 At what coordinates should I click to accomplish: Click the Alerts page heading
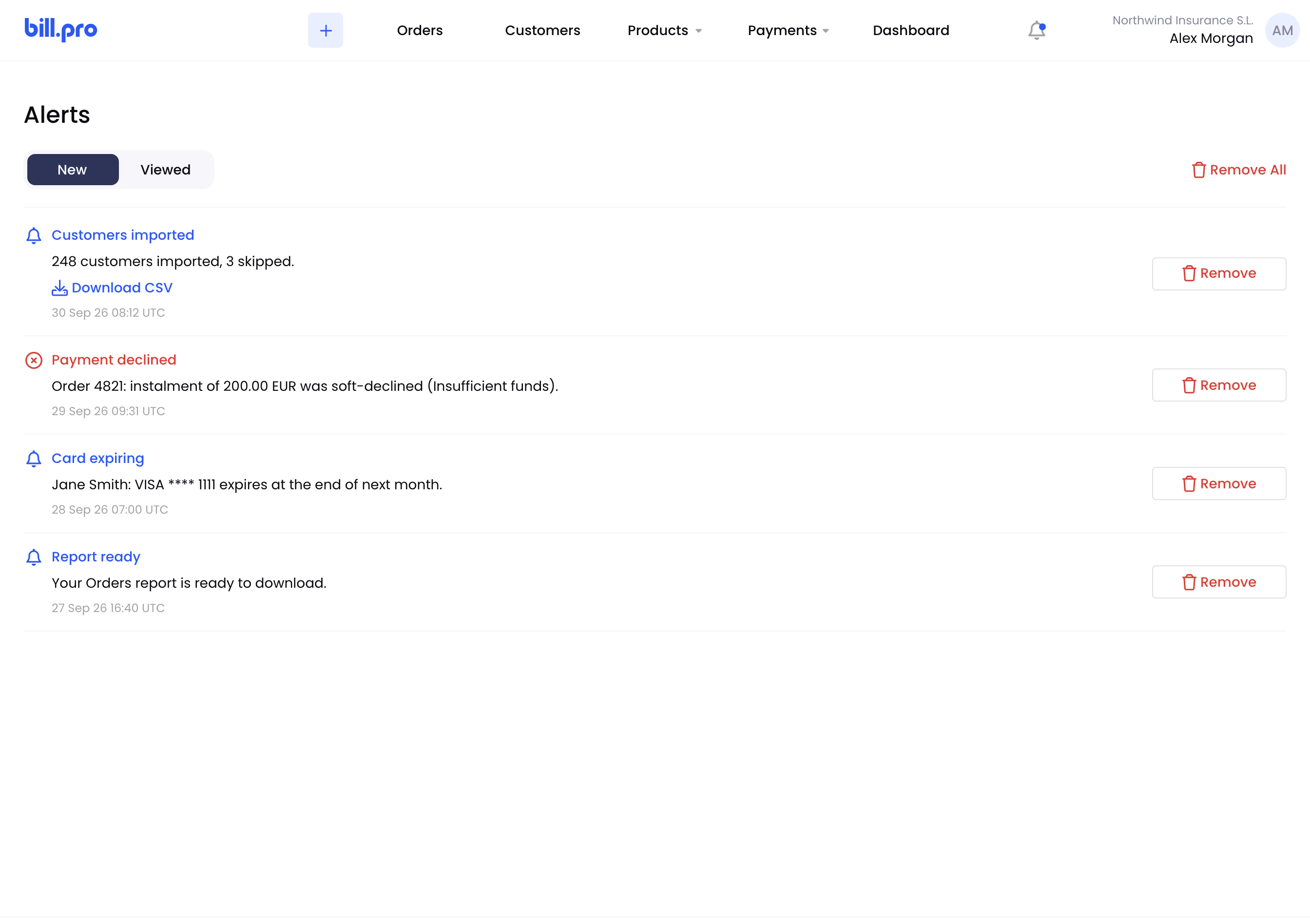[57, 115]
